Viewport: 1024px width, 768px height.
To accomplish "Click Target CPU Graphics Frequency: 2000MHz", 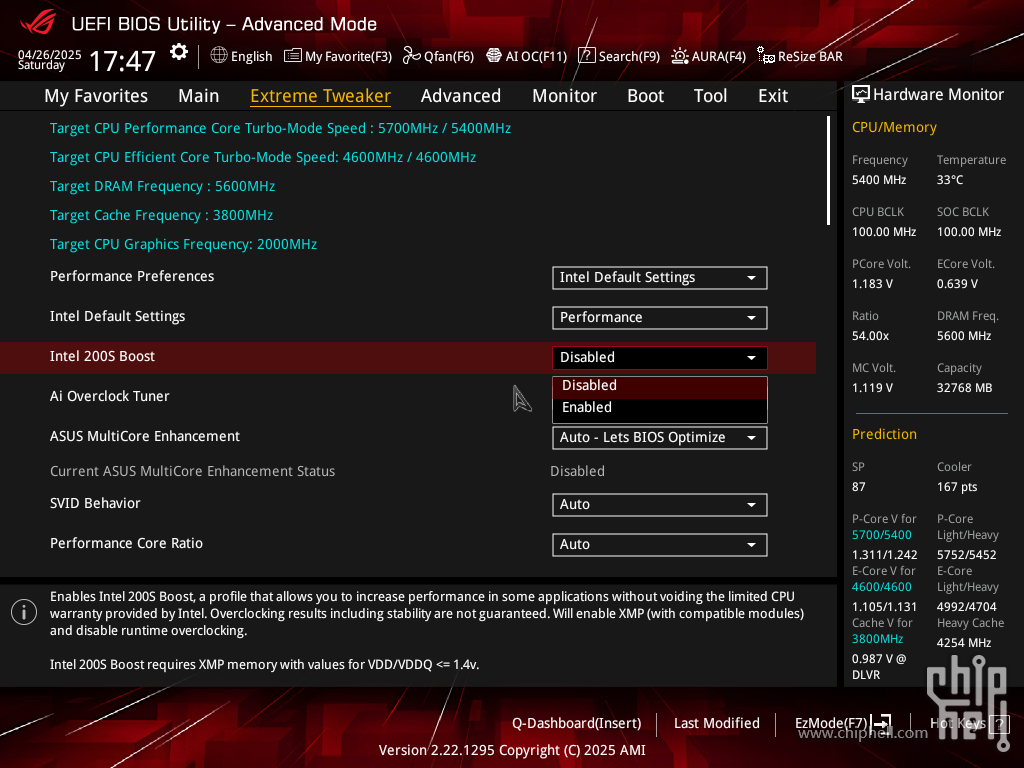I will click(x=184, y=244).
